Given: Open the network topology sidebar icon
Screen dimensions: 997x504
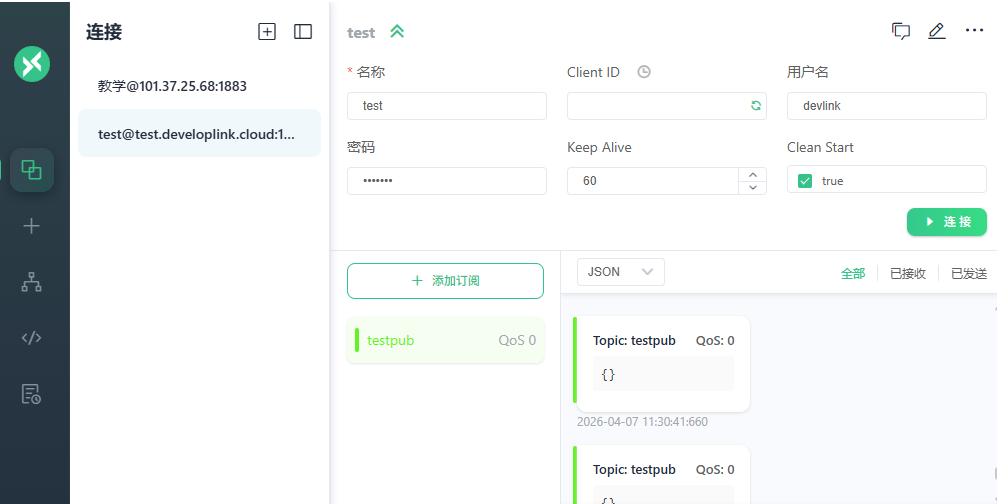Looking at the screenshot, I should coord(31,282).
